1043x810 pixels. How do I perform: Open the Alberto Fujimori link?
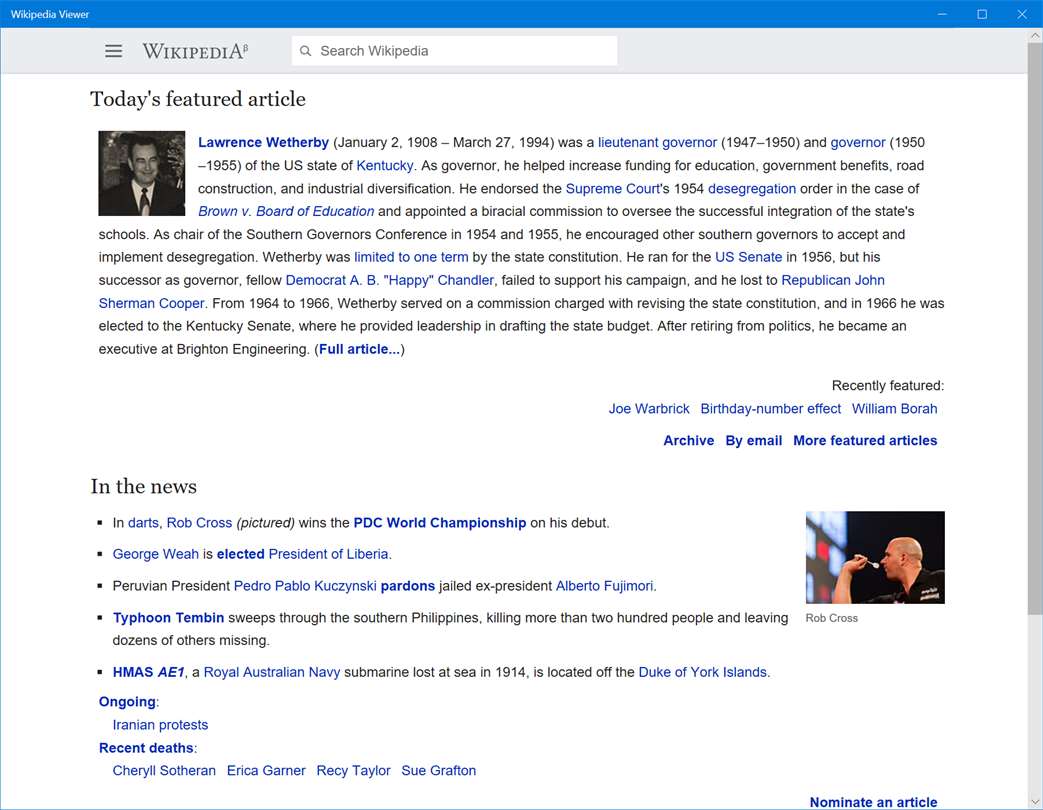pyautogui.click(x=605, y=587)
